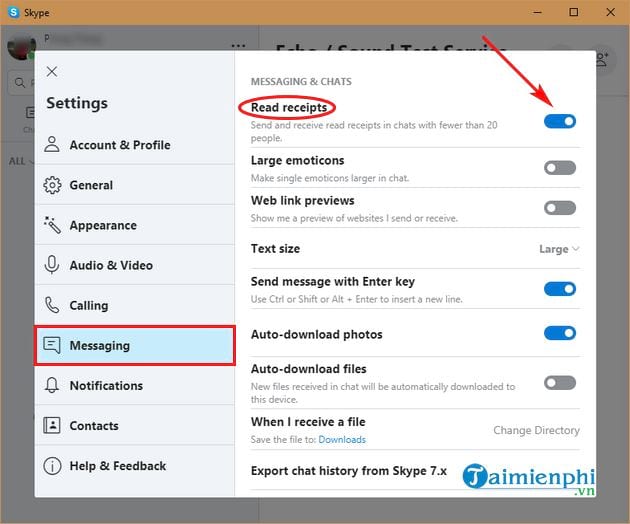Enable the Large emoticons toggle

(560, 168)
